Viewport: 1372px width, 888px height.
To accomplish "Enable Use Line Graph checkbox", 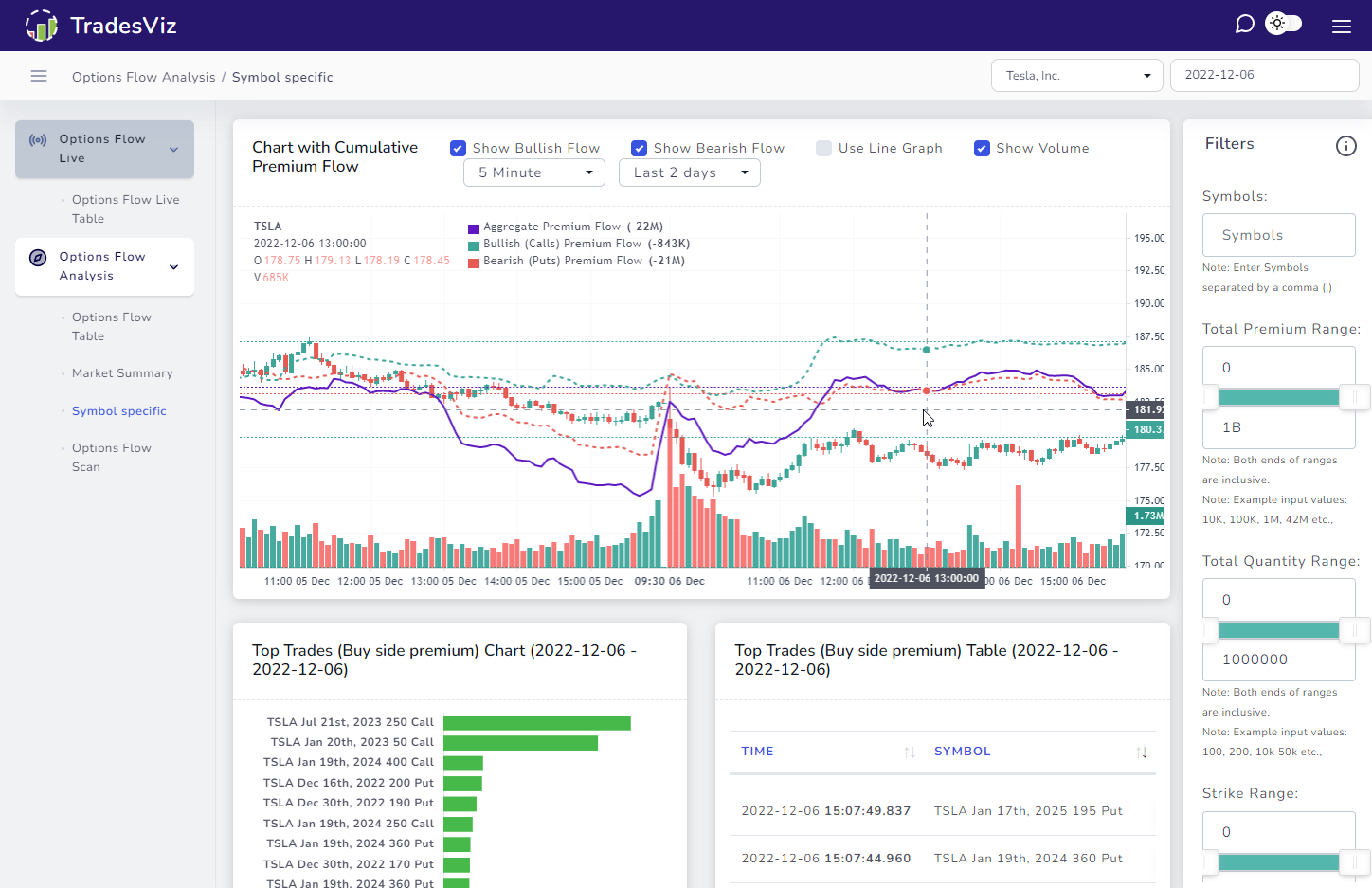I will [823, 148].
